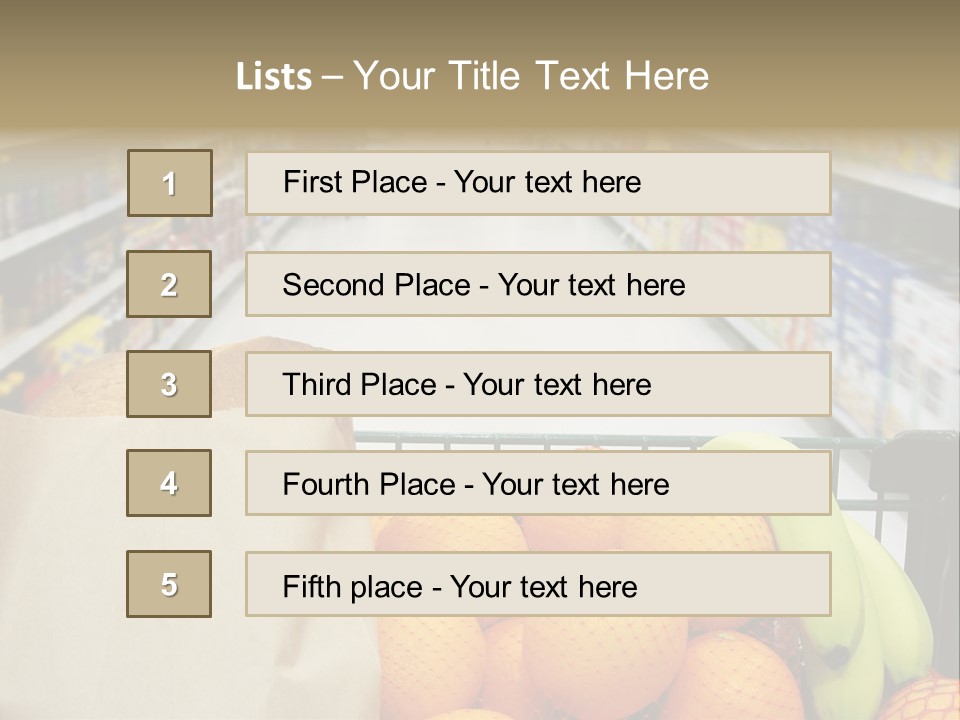Viewport: 960px width, 720px height.
Task: Click the number 5 box
Action: pos(169,584)
